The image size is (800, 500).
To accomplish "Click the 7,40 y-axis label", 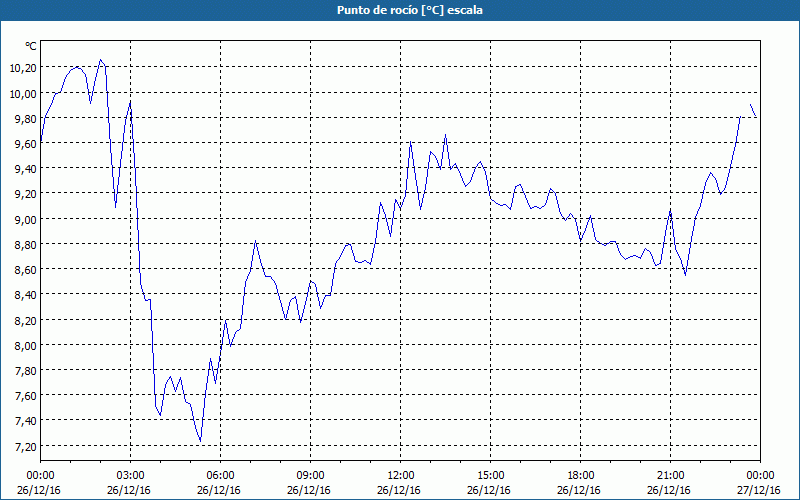I will point(26,421).
